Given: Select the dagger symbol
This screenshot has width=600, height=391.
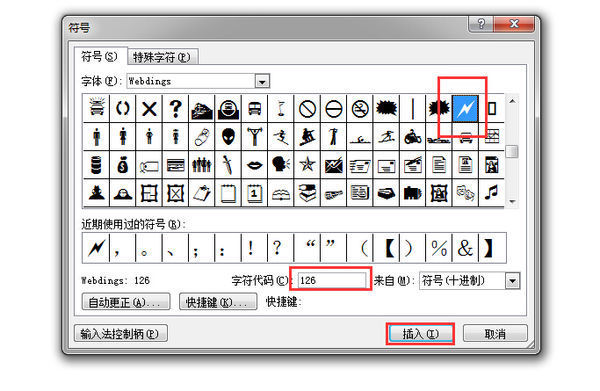Looking at the screenshot, I should tap(228, 165).
